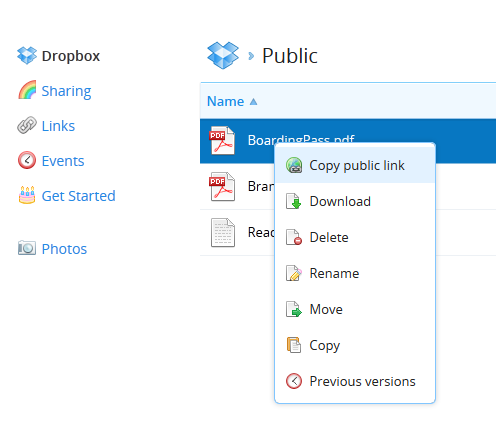
Task: Choose Delete from context menu
Action: 355,237
